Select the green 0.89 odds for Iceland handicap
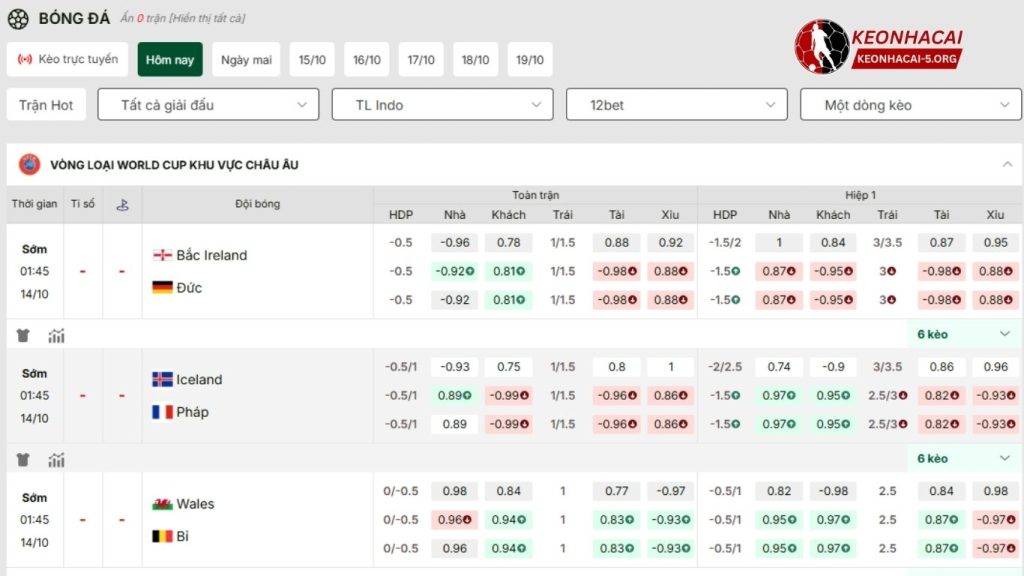Screen dimensions: 1024x576 (452, 395)
